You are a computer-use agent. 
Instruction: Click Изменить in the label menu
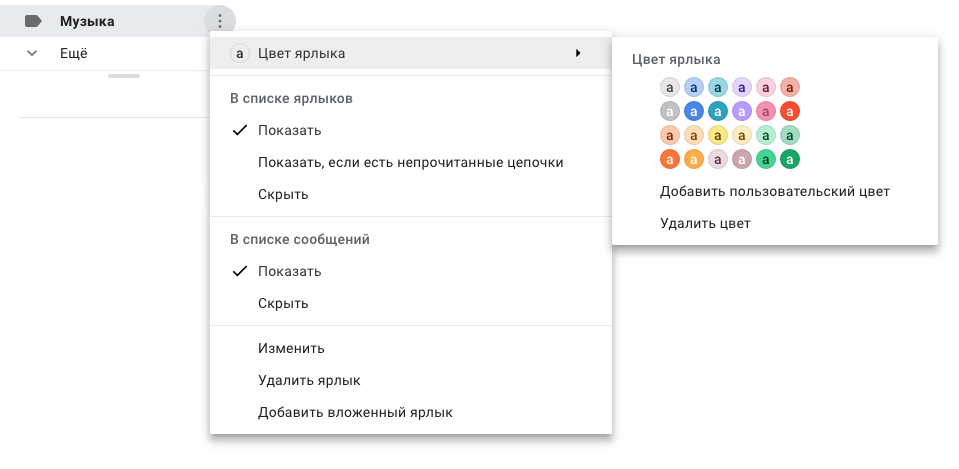tap(291, 349)
